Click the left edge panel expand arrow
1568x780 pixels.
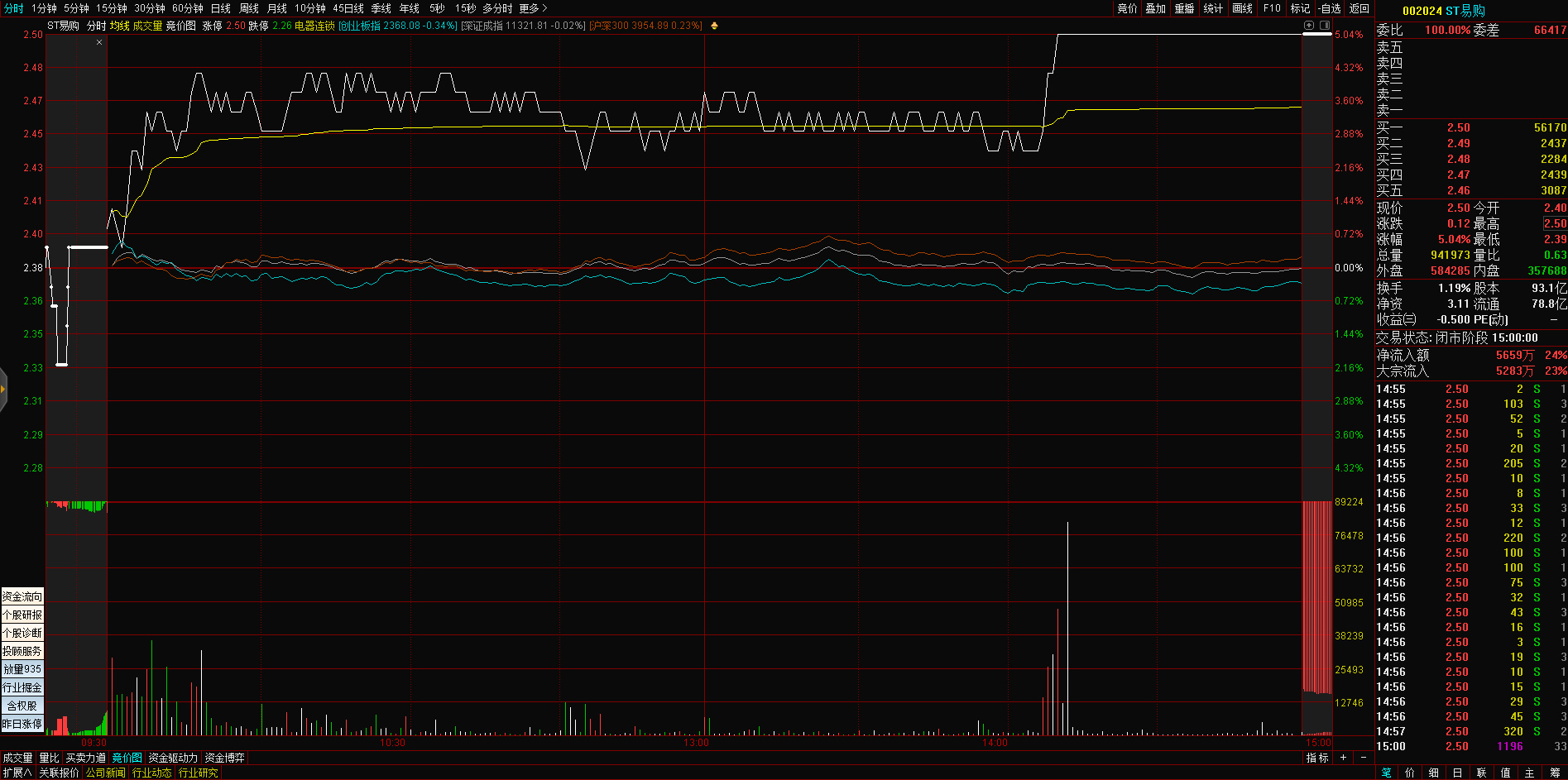(x=3, y=389)
